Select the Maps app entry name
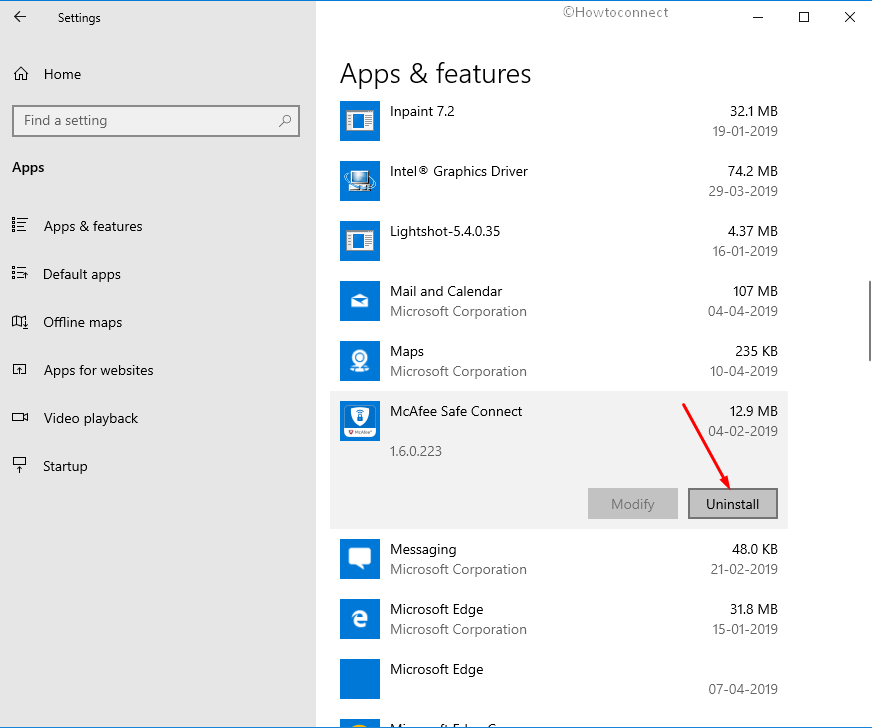 (407, 351)
